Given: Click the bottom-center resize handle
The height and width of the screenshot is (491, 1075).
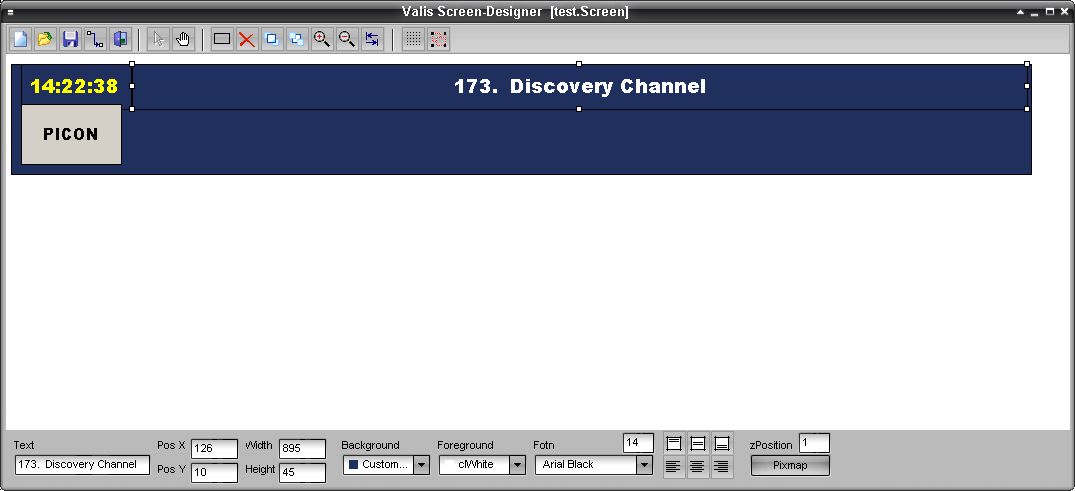Looking at the screenshot, I should point(579,109).
